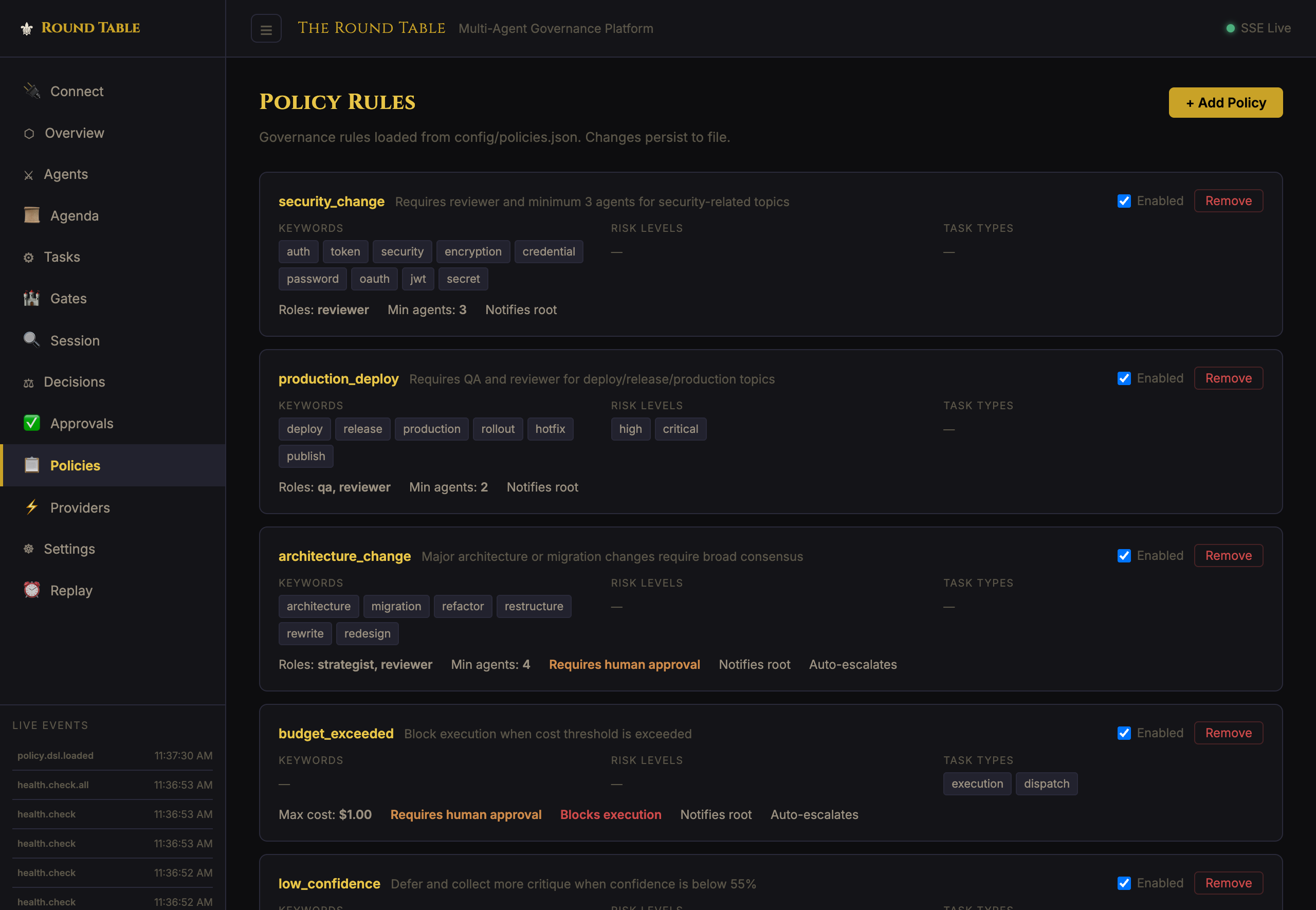
Task: Go to the Overview section
Action: (113, 134)
